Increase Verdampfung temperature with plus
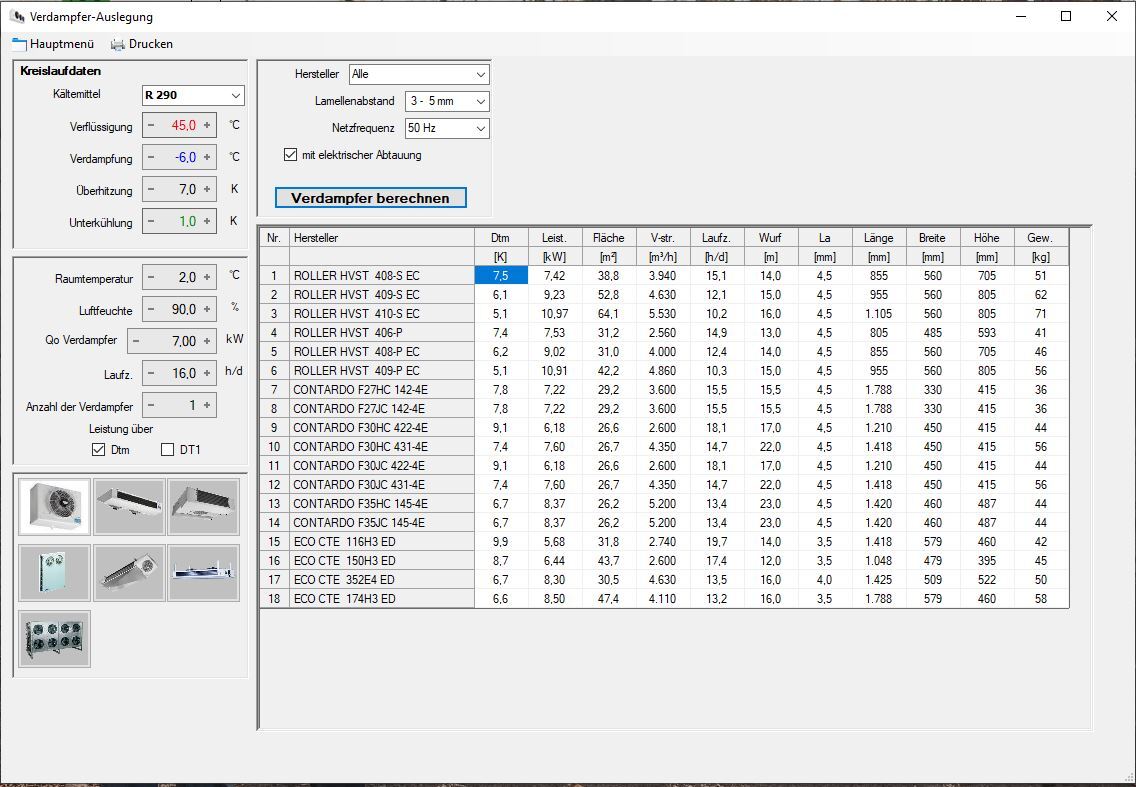The image size is (1136, 787). pyautogui.click(x=207, y=157)
